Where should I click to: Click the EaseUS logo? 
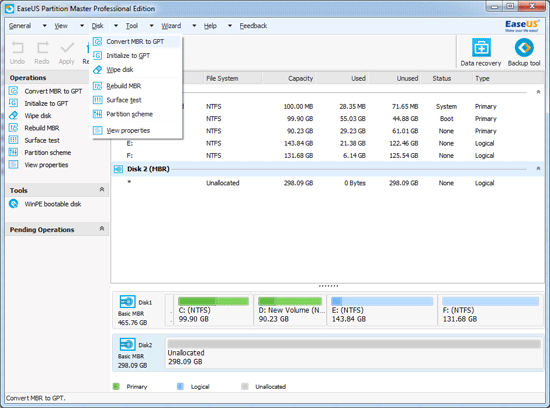click(x=522, y=26)
